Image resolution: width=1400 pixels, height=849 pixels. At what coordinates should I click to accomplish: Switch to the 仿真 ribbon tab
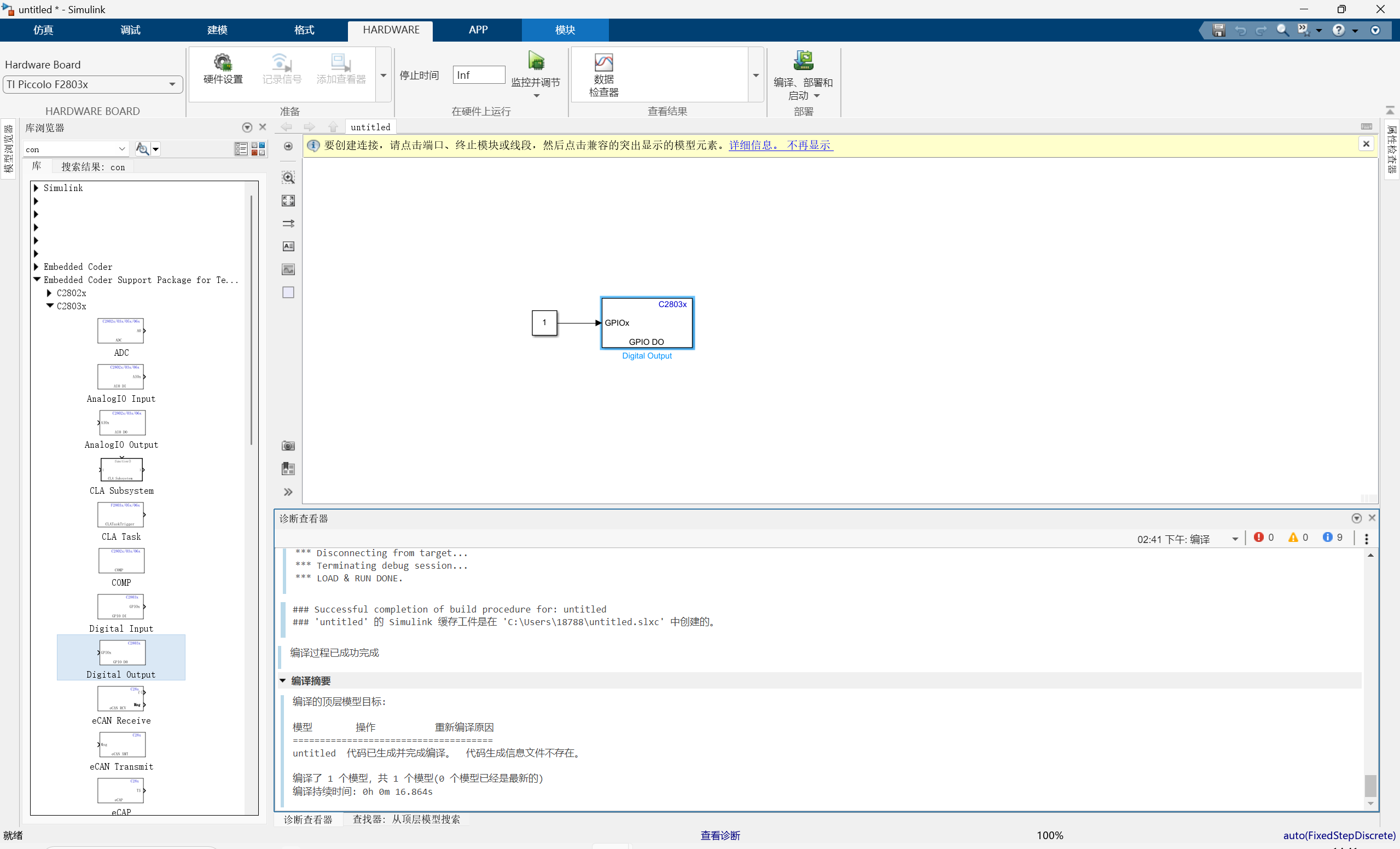point(43,30)
